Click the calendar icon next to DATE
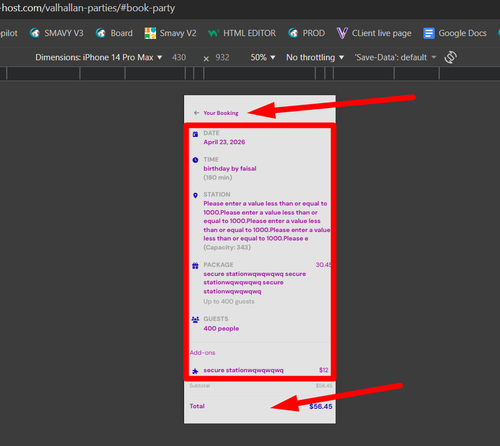This screenshot has width=500, height=446. 195,134
